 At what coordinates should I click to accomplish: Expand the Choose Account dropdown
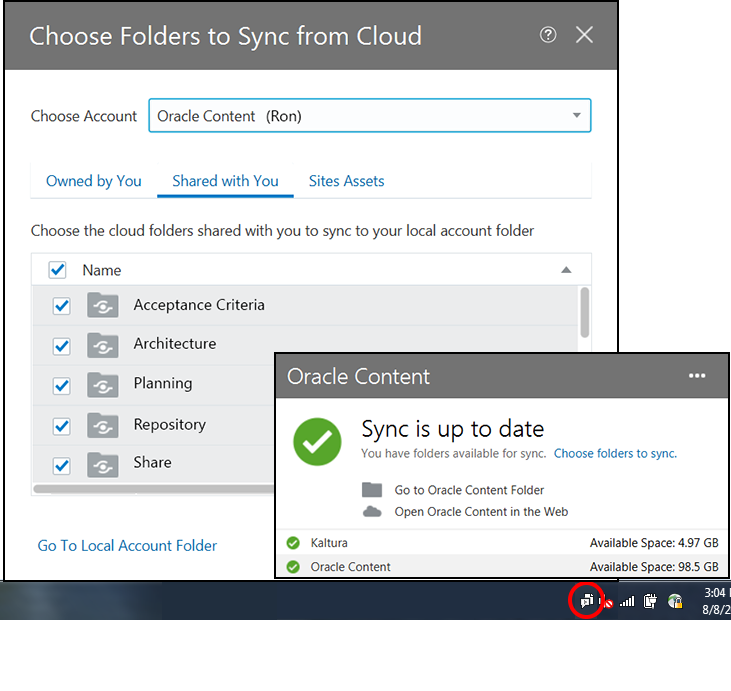click(576, 116)
